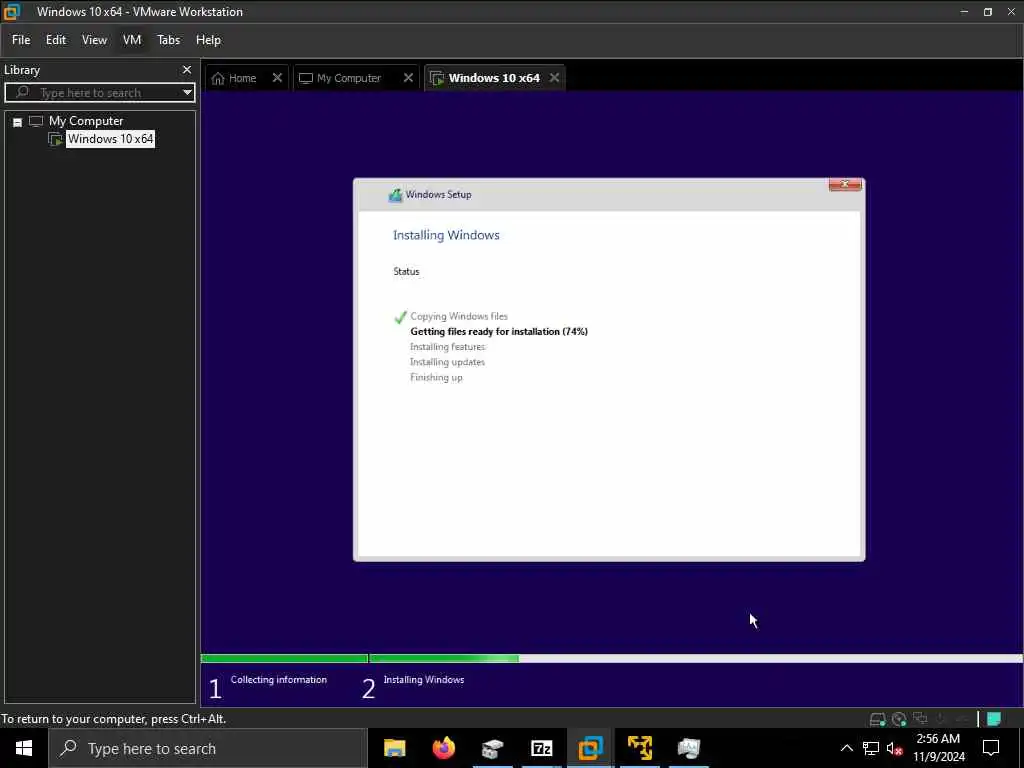Select My Computer in the Library tree

[86, 121]
